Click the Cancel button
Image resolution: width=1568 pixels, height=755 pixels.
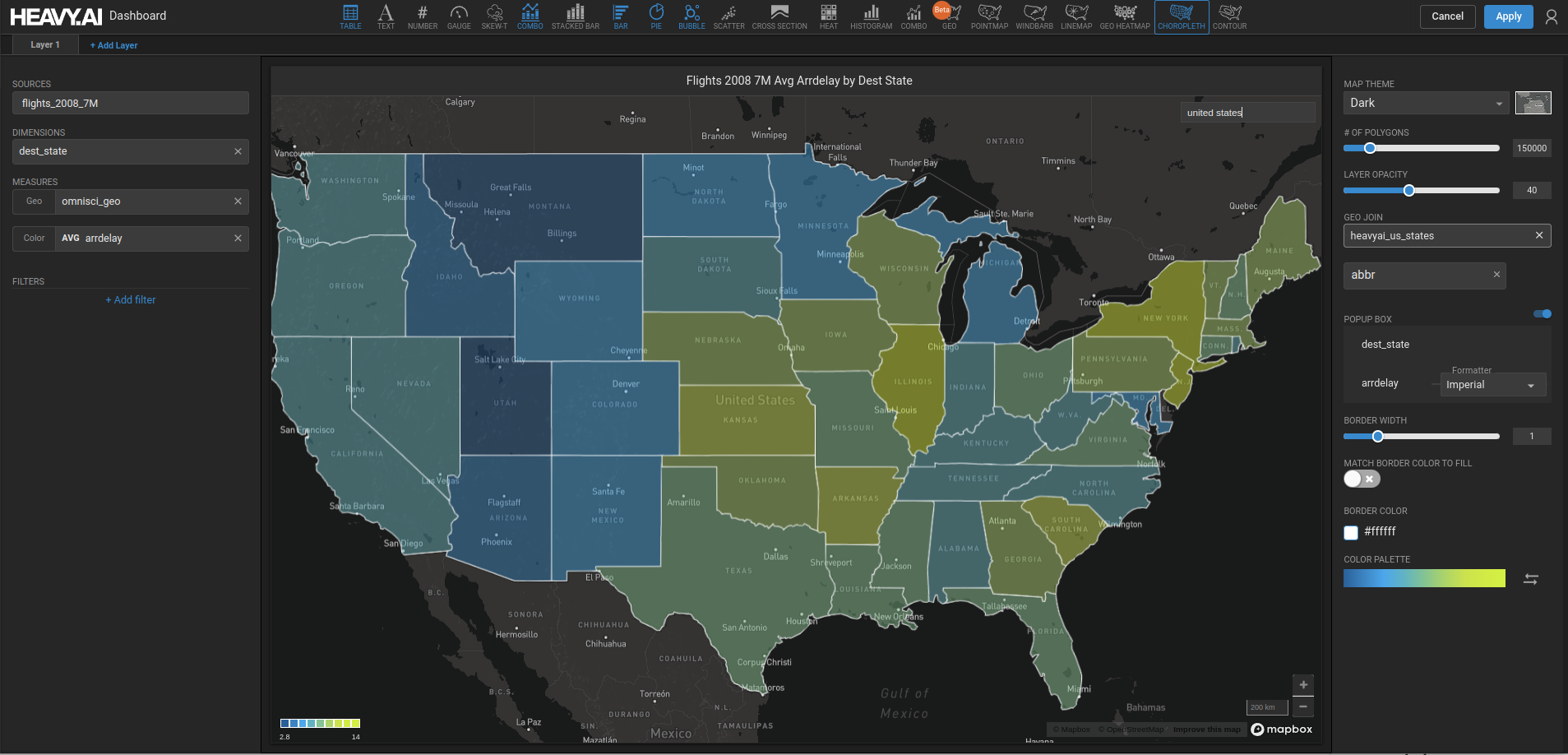pyautogui.click(x=1447, y=16)
